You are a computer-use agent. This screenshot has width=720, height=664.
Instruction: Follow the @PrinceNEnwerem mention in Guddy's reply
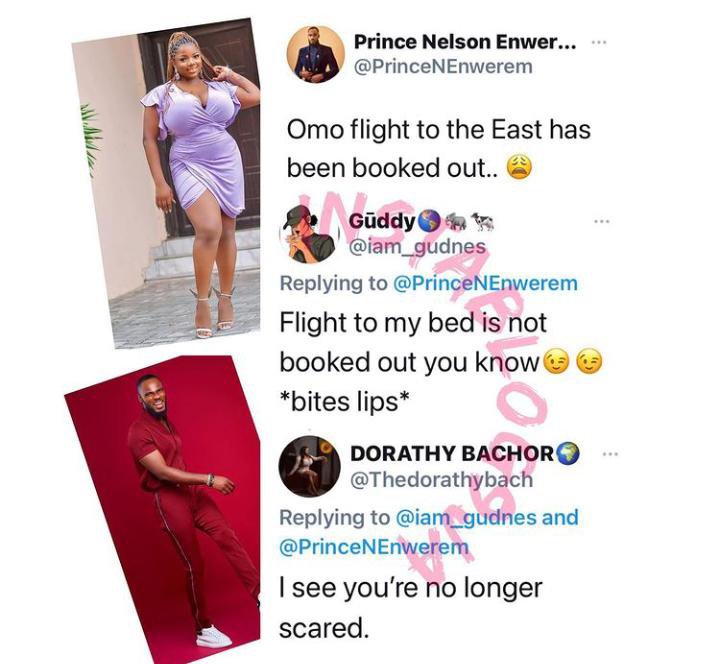[x=486, y=283]
